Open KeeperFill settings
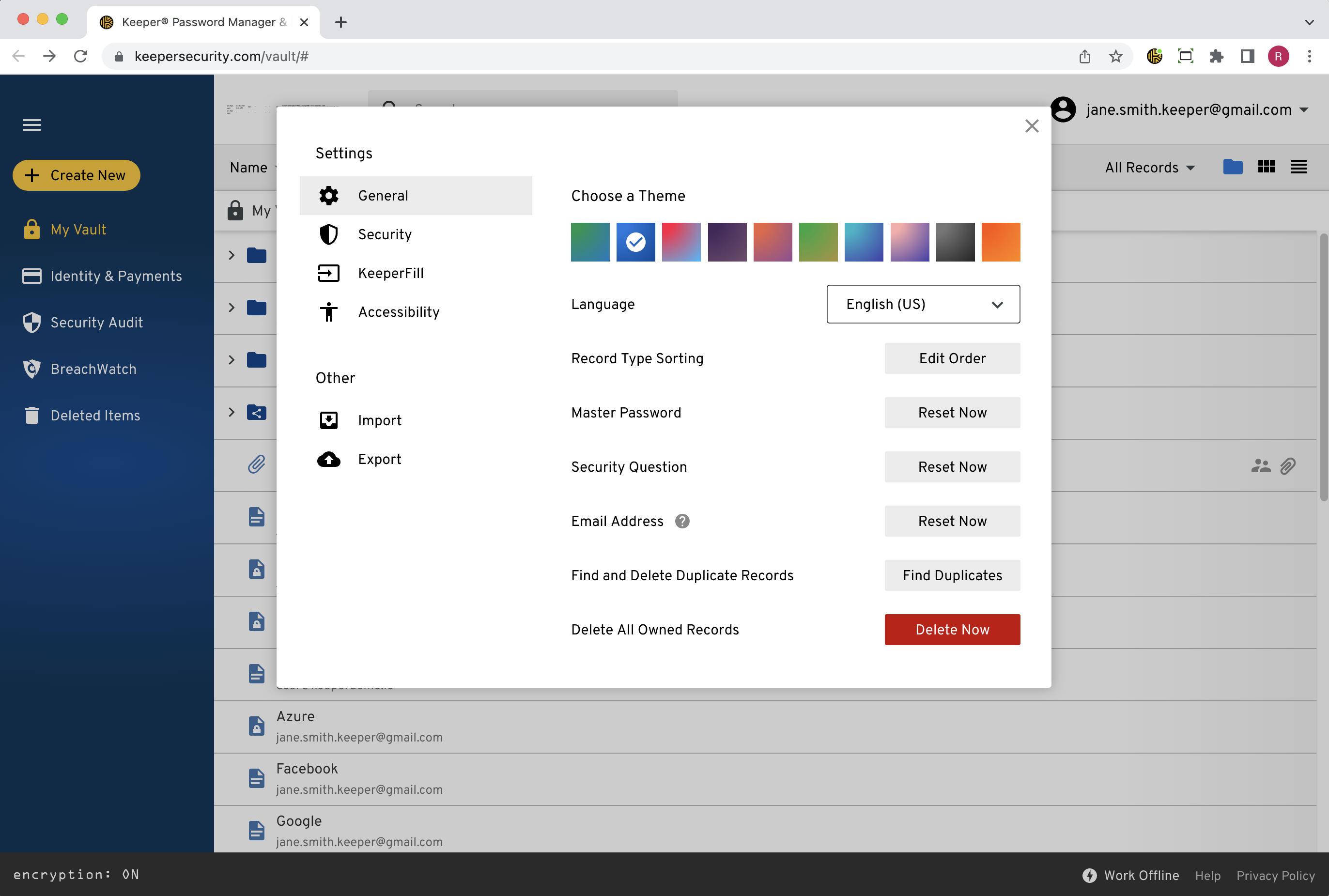The image size is (1329, 896). [x=416, y=273]
